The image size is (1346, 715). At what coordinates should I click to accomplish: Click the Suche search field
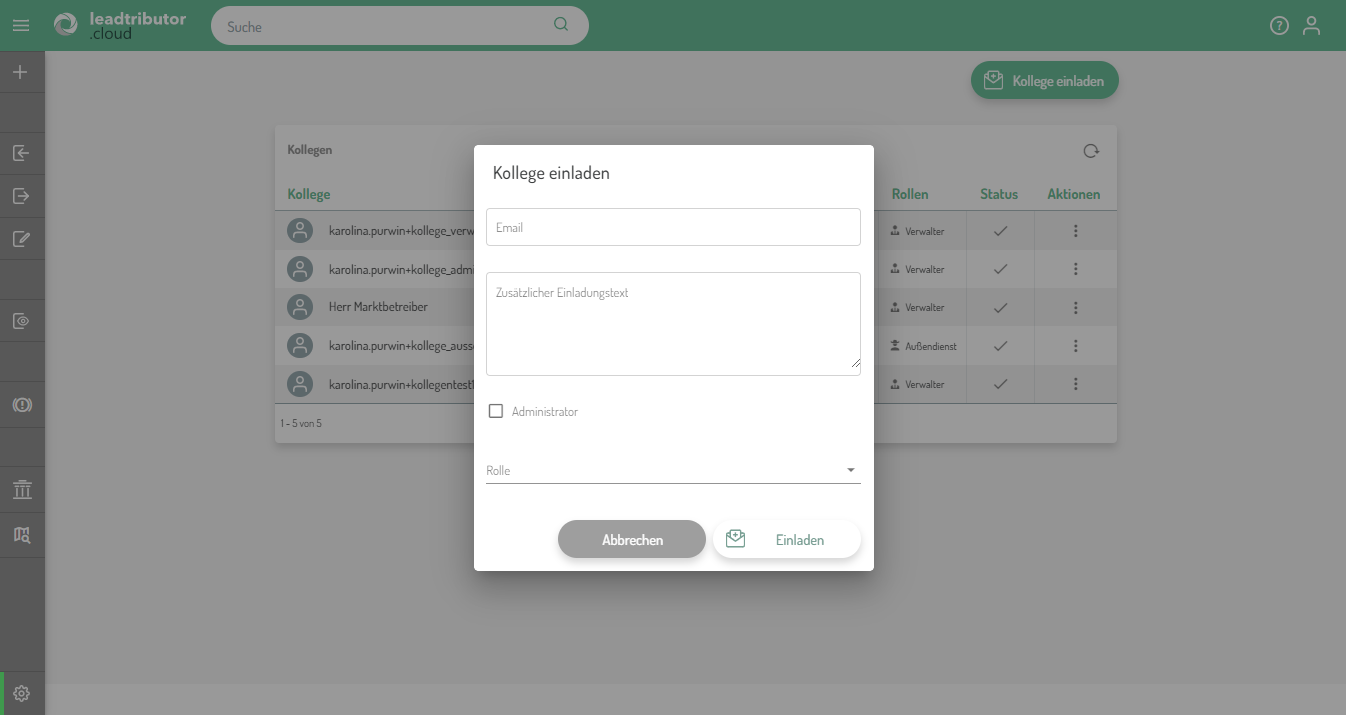pos(385,27)
